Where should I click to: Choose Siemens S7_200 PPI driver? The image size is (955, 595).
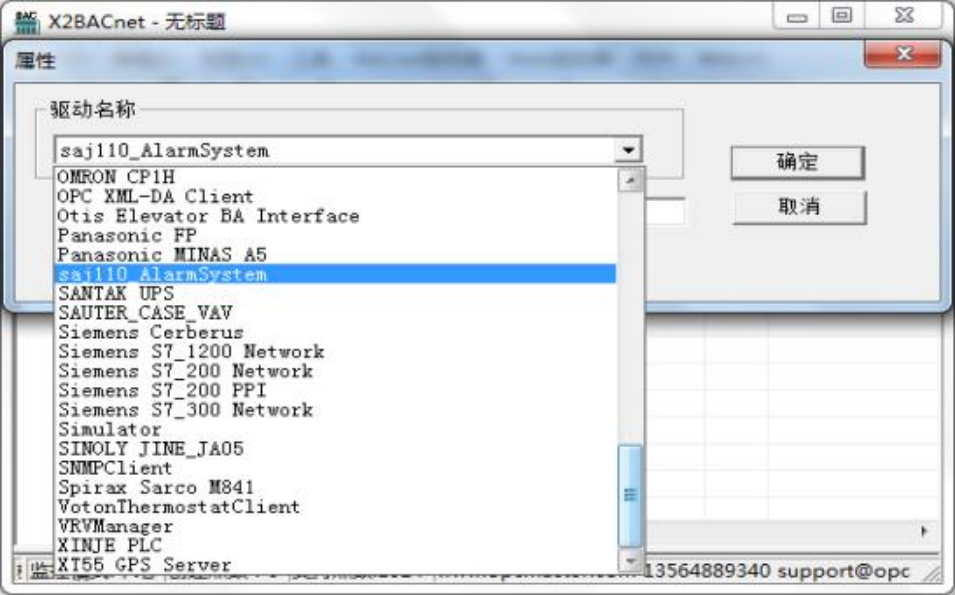pyautogui.click(x=336, y=390)
